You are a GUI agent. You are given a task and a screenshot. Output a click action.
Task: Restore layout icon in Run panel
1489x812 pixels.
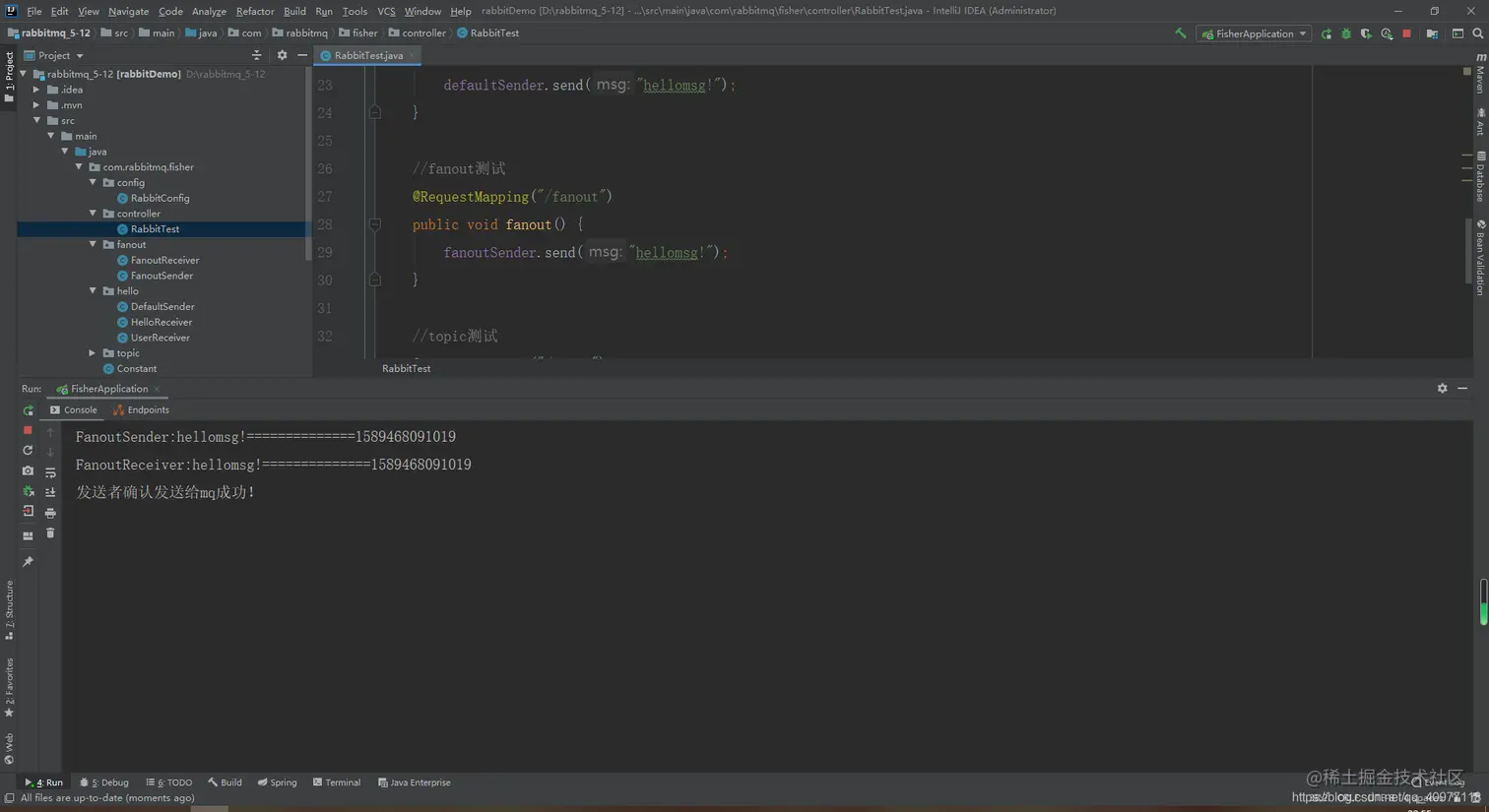coord(28,535)
